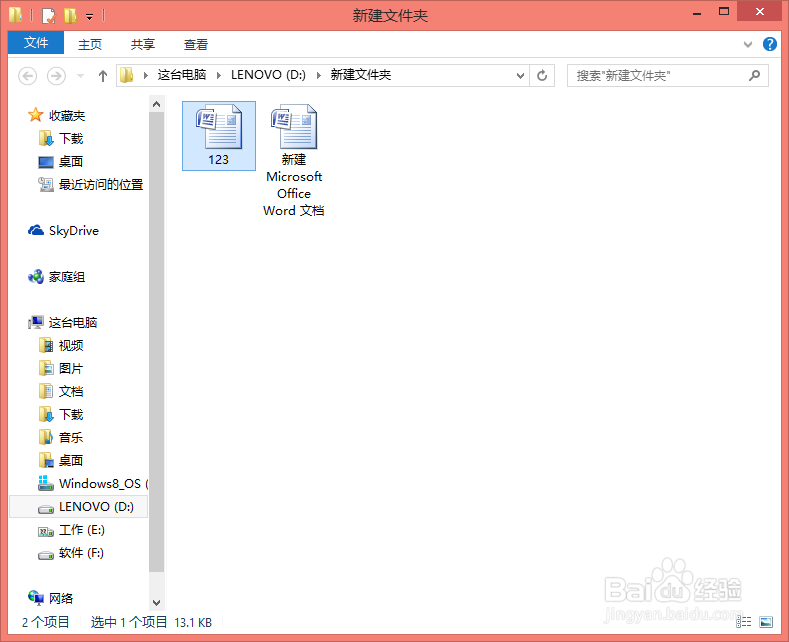Open the 文件 ribbon tab
Screen dimensions: 789x642
[36, 43]
